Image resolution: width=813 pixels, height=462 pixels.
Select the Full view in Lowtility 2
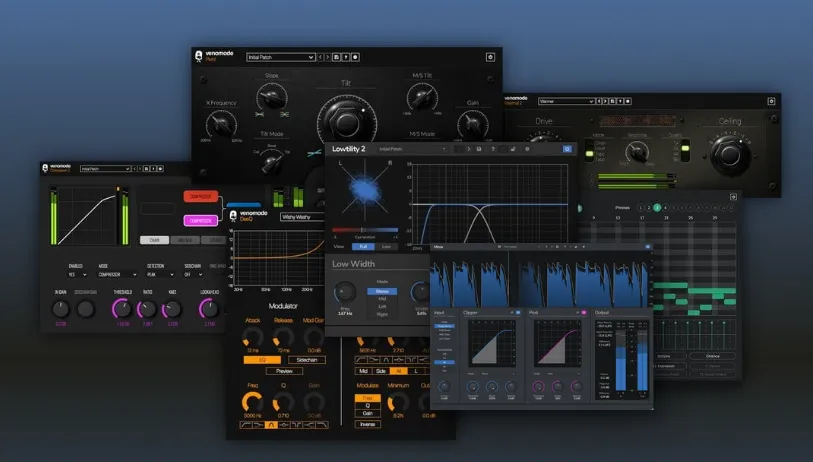tap(363, 246)
